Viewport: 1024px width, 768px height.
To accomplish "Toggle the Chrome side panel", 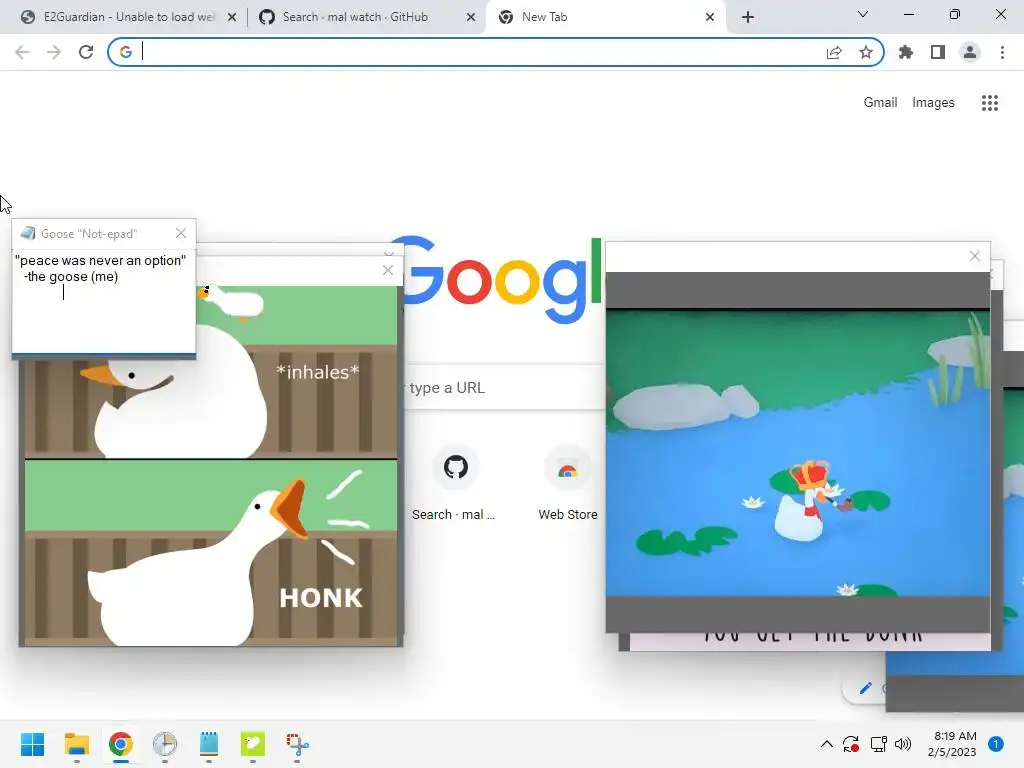I will 938,52.
